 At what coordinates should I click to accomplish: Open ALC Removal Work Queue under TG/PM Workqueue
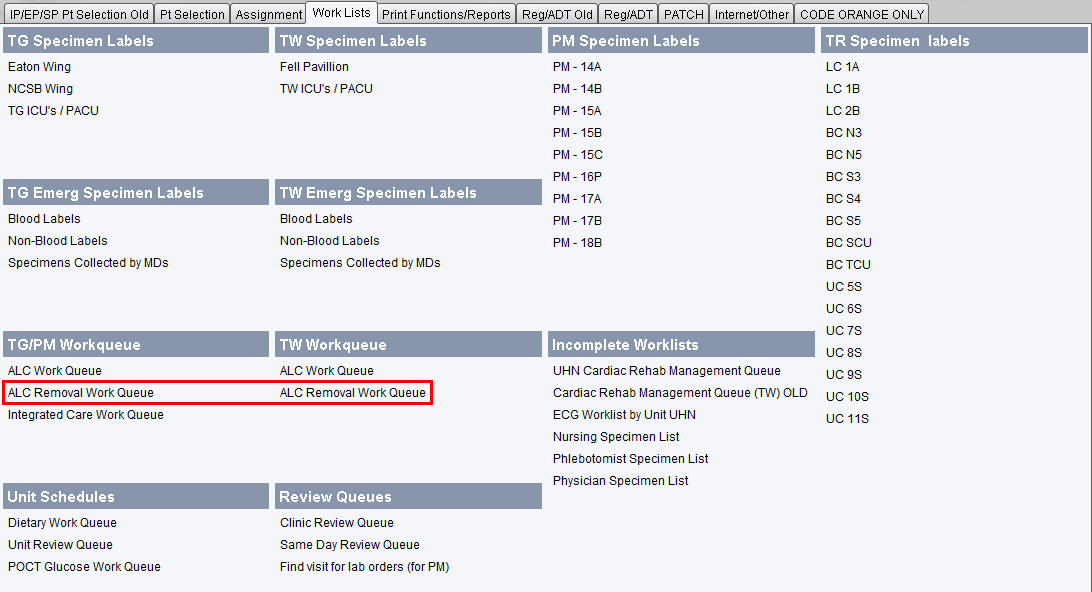click(x=81, y=393)
